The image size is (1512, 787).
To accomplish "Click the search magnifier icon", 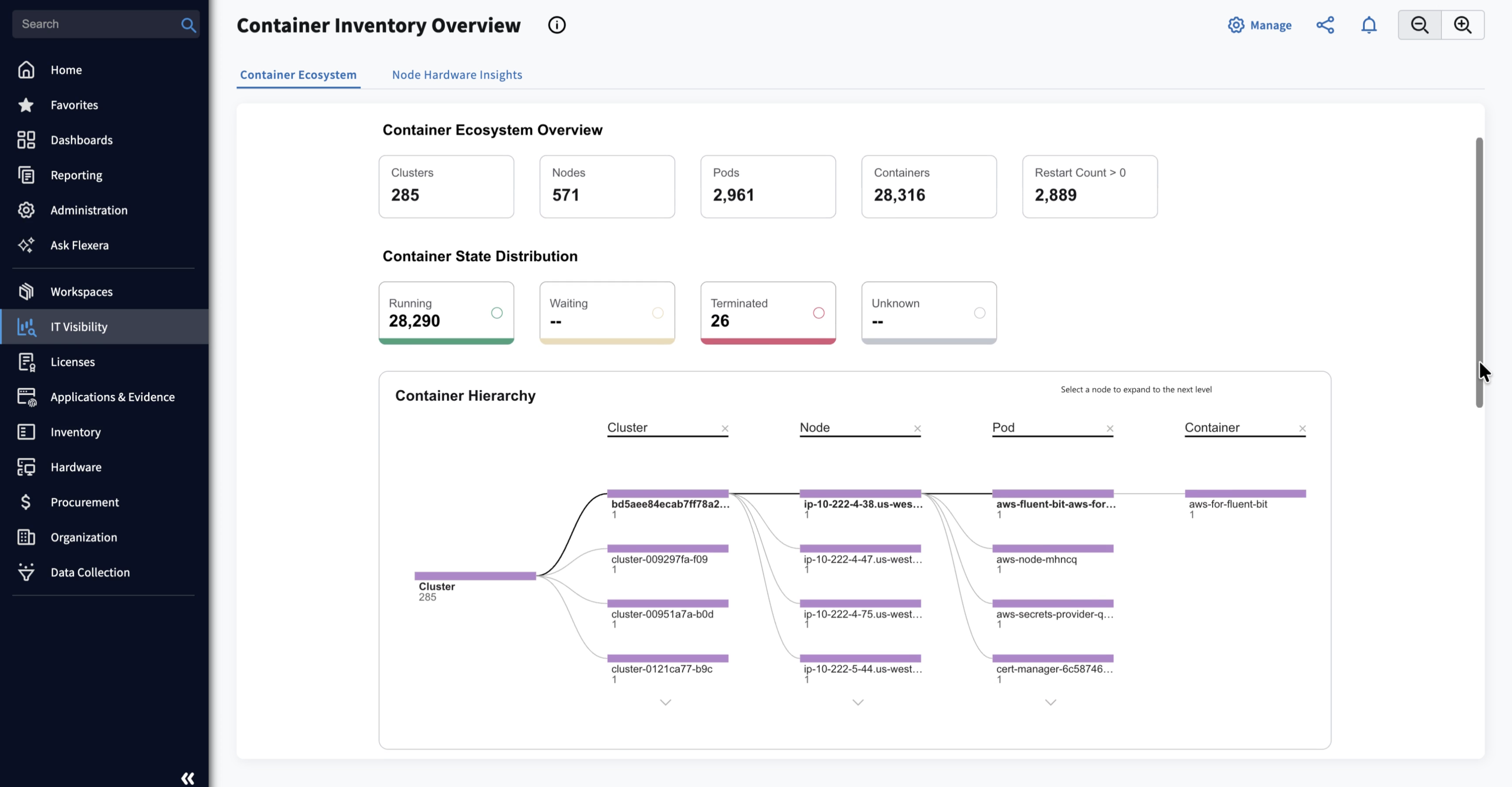I will 188,25.
